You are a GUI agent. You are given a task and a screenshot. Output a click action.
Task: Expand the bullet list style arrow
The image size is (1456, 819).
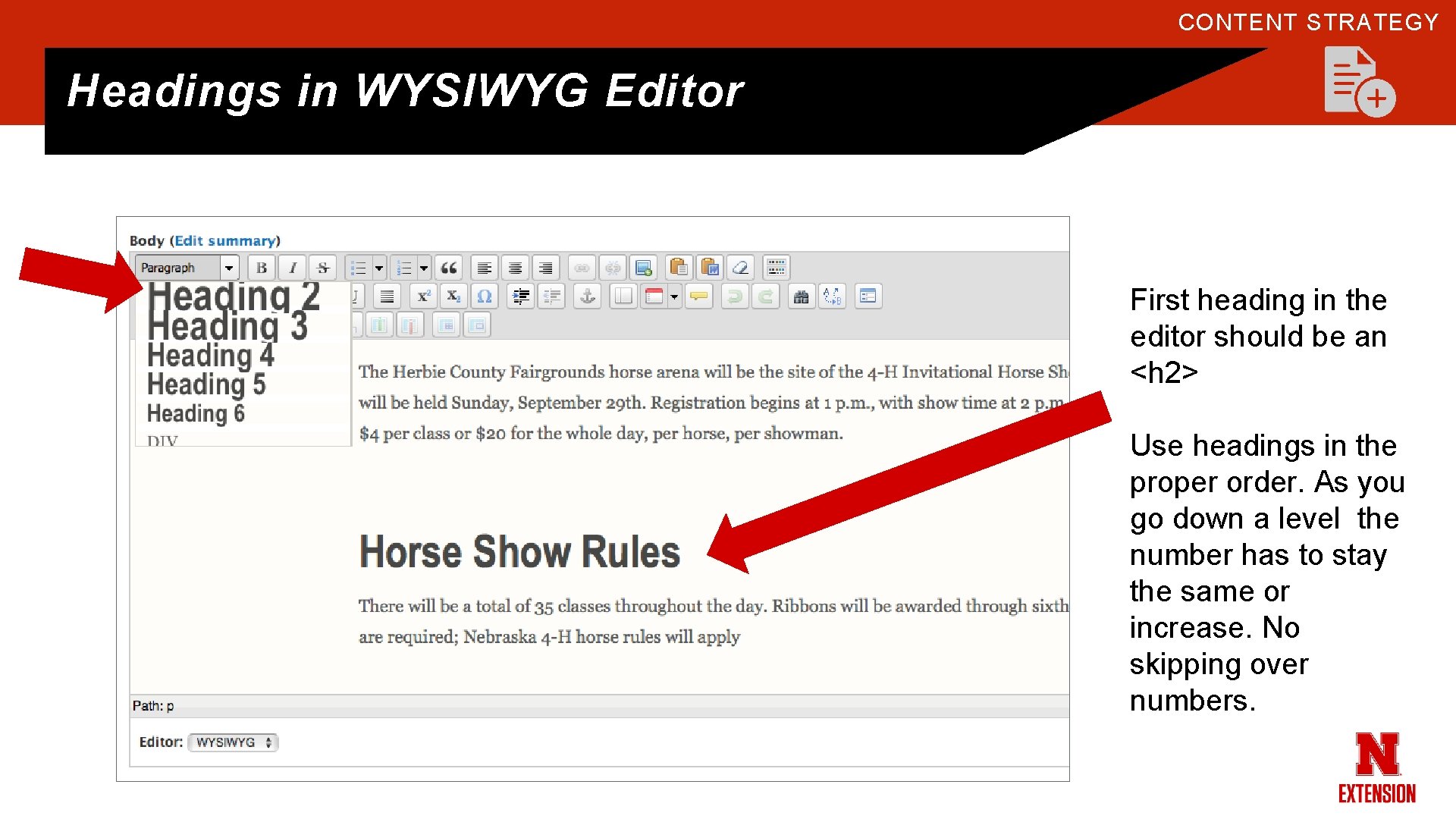coord(379,268)
